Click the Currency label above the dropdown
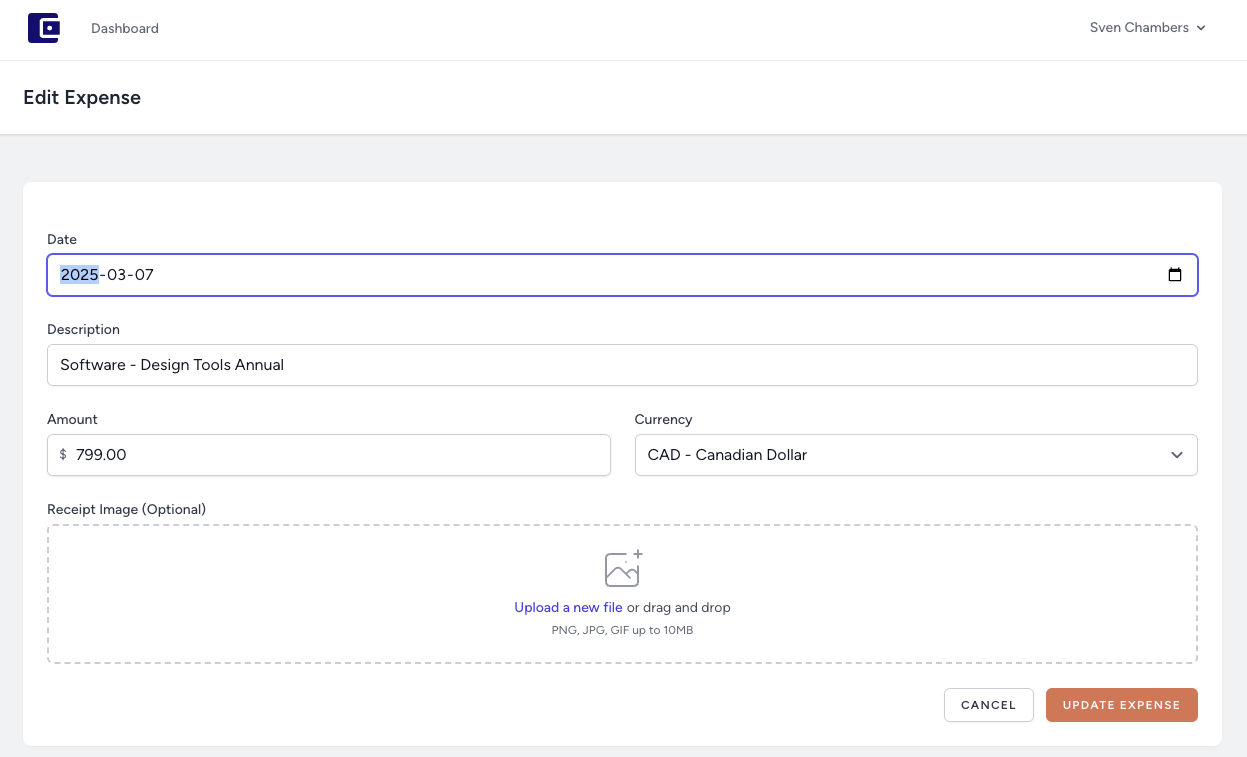 (661, 419)
